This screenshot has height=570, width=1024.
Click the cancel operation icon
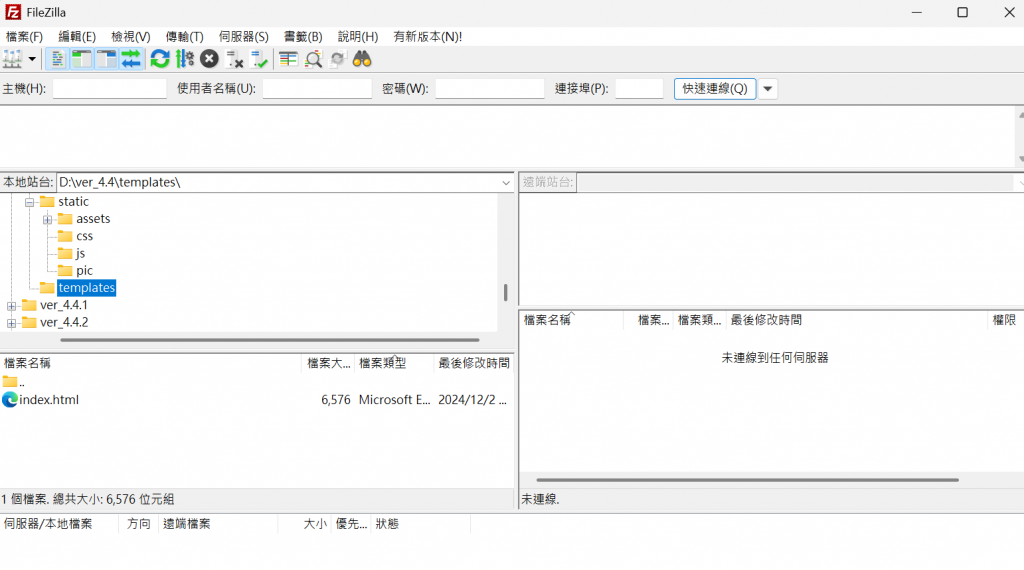209,59
